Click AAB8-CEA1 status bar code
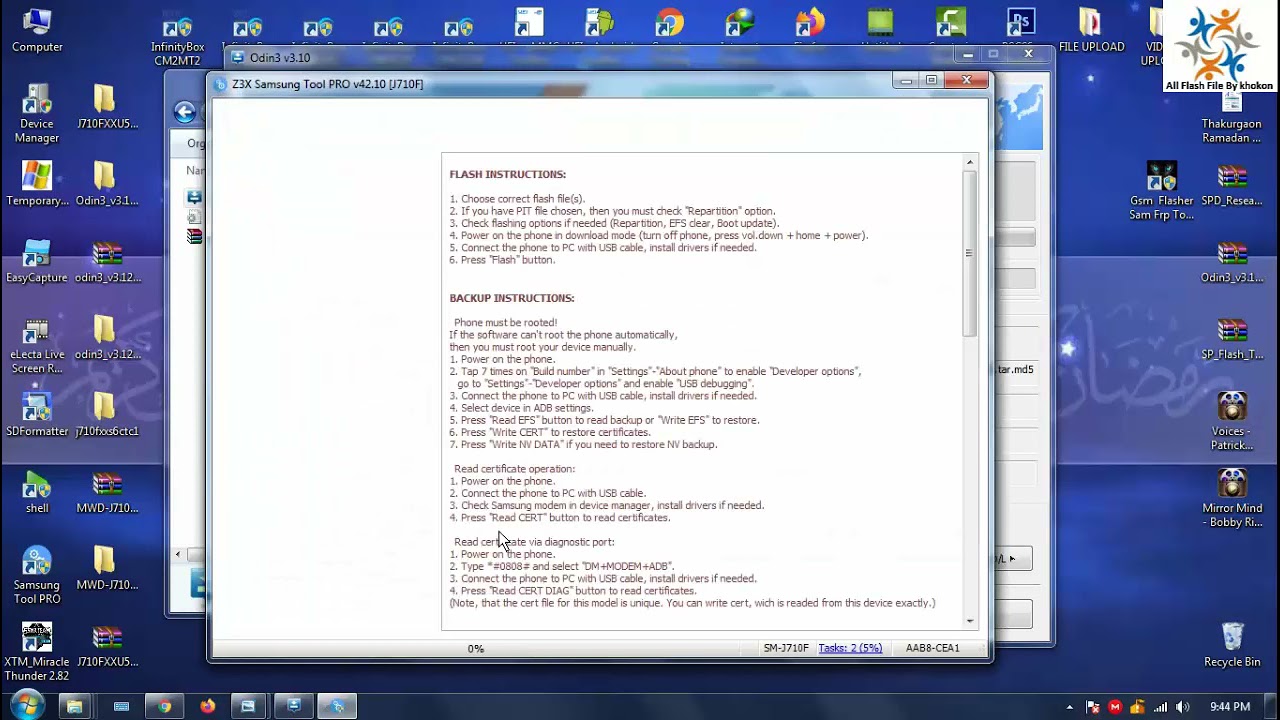 (932, 648)
